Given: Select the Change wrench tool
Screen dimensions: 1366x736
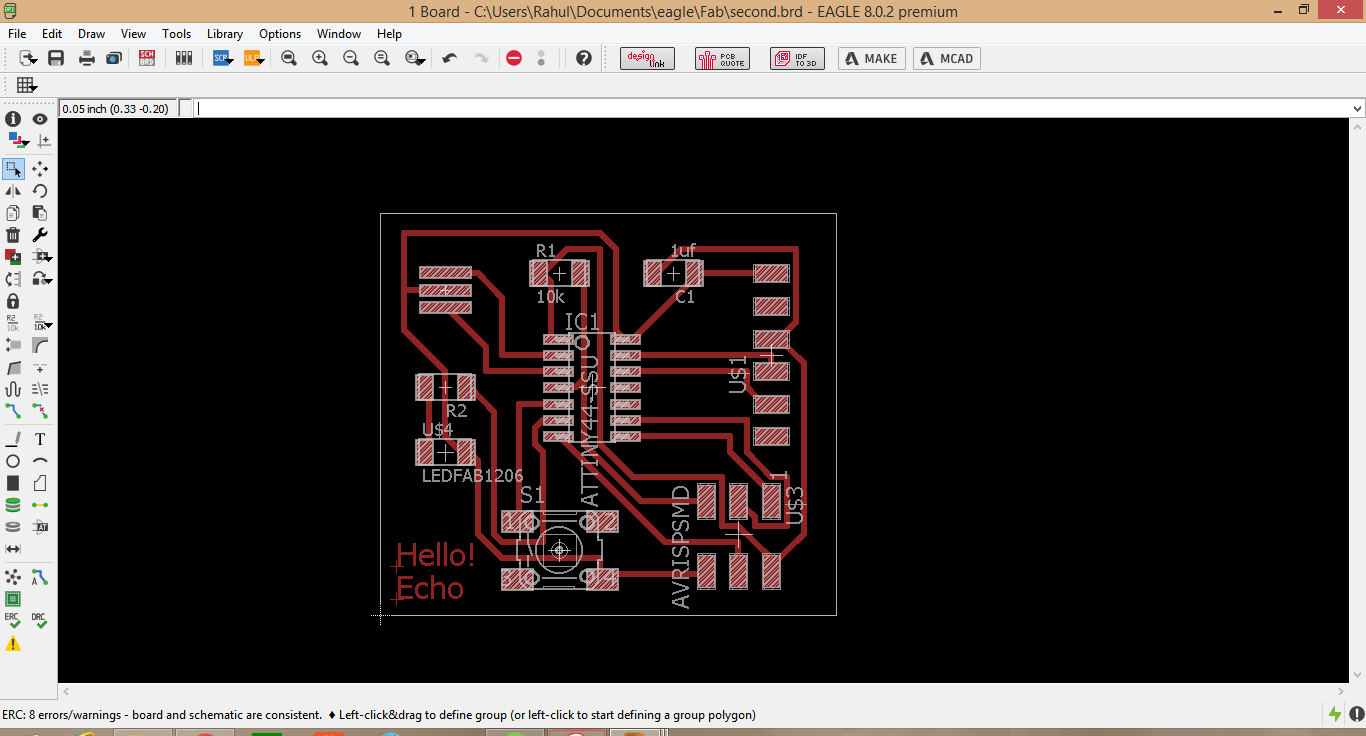Looking at the screenshot, I should pos(40,235).
